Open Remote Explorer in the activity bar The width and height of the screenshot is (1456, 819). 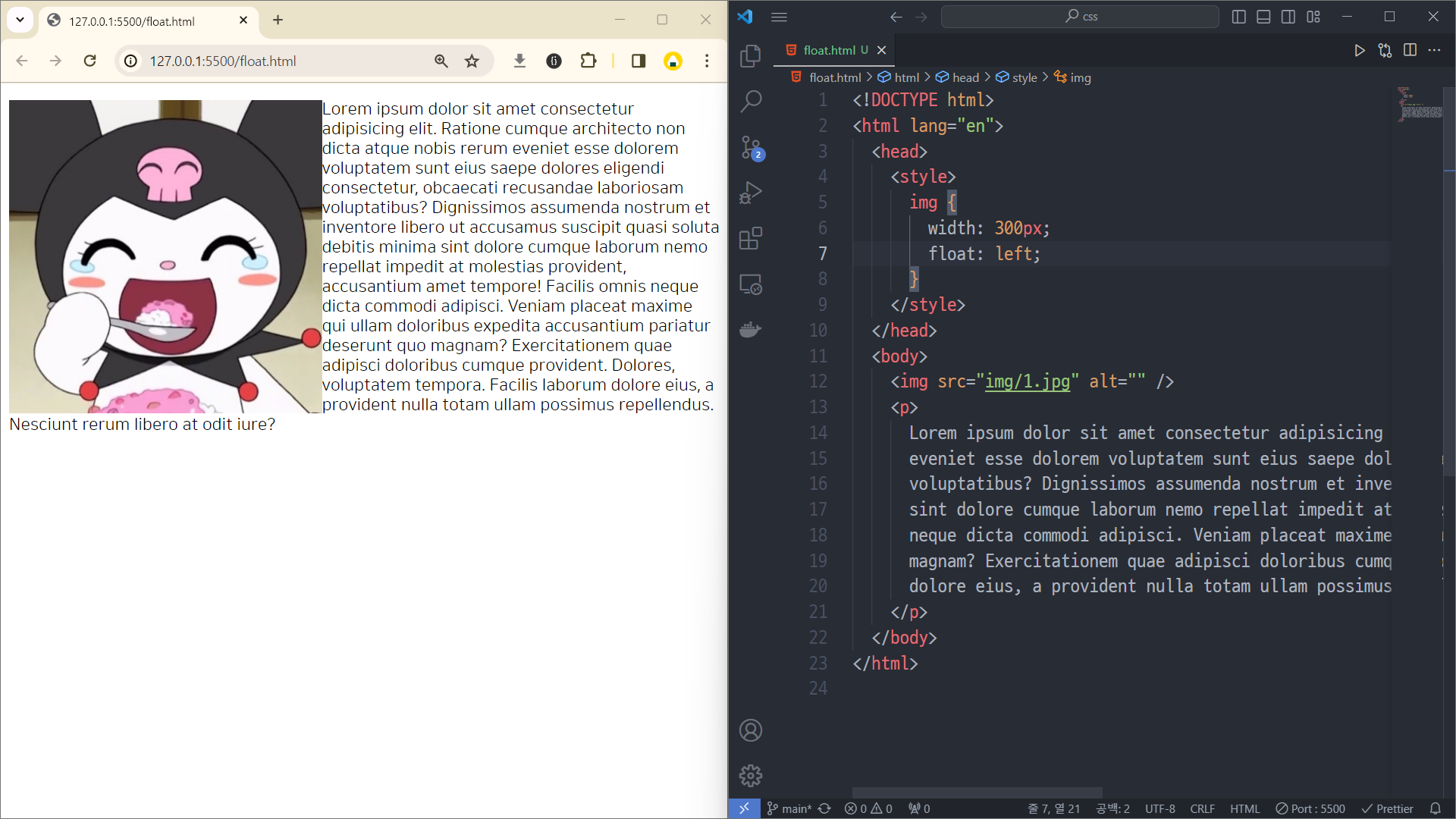pyautogui.click(x=750, y=284)
